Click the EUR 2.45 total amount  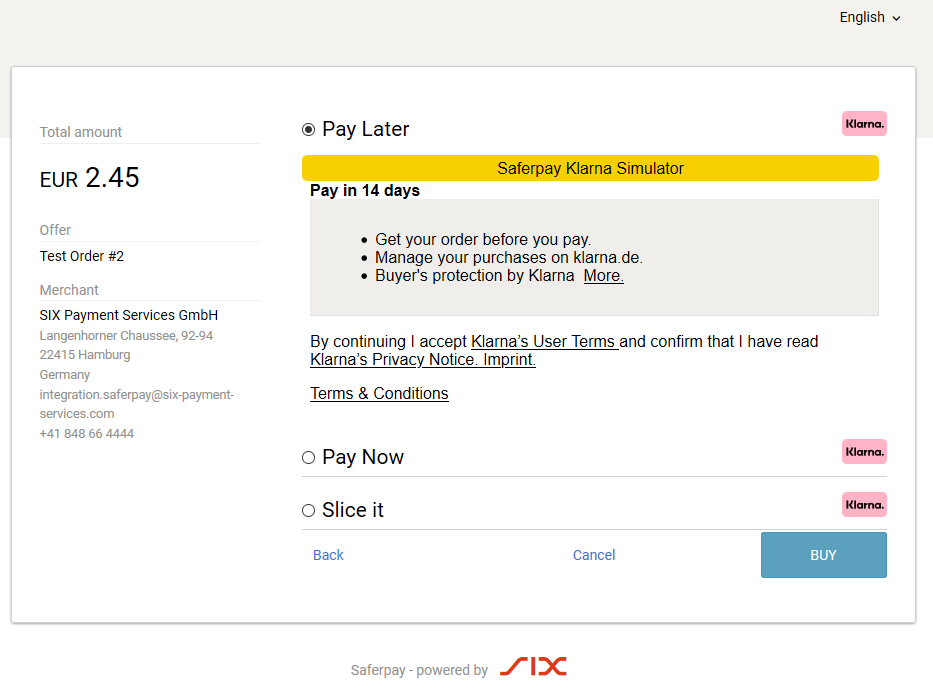point(89,177)
